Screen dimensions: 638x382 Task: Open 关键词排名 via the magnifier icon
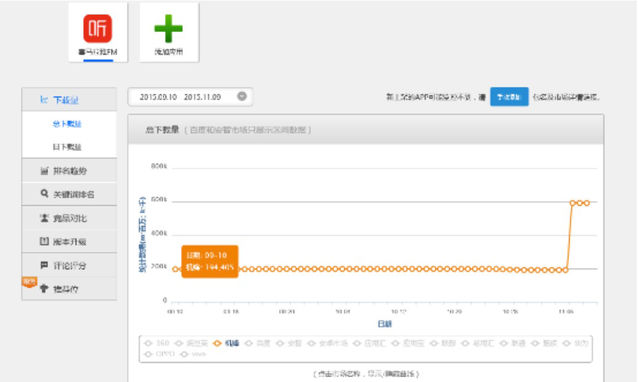pos(44,194)
